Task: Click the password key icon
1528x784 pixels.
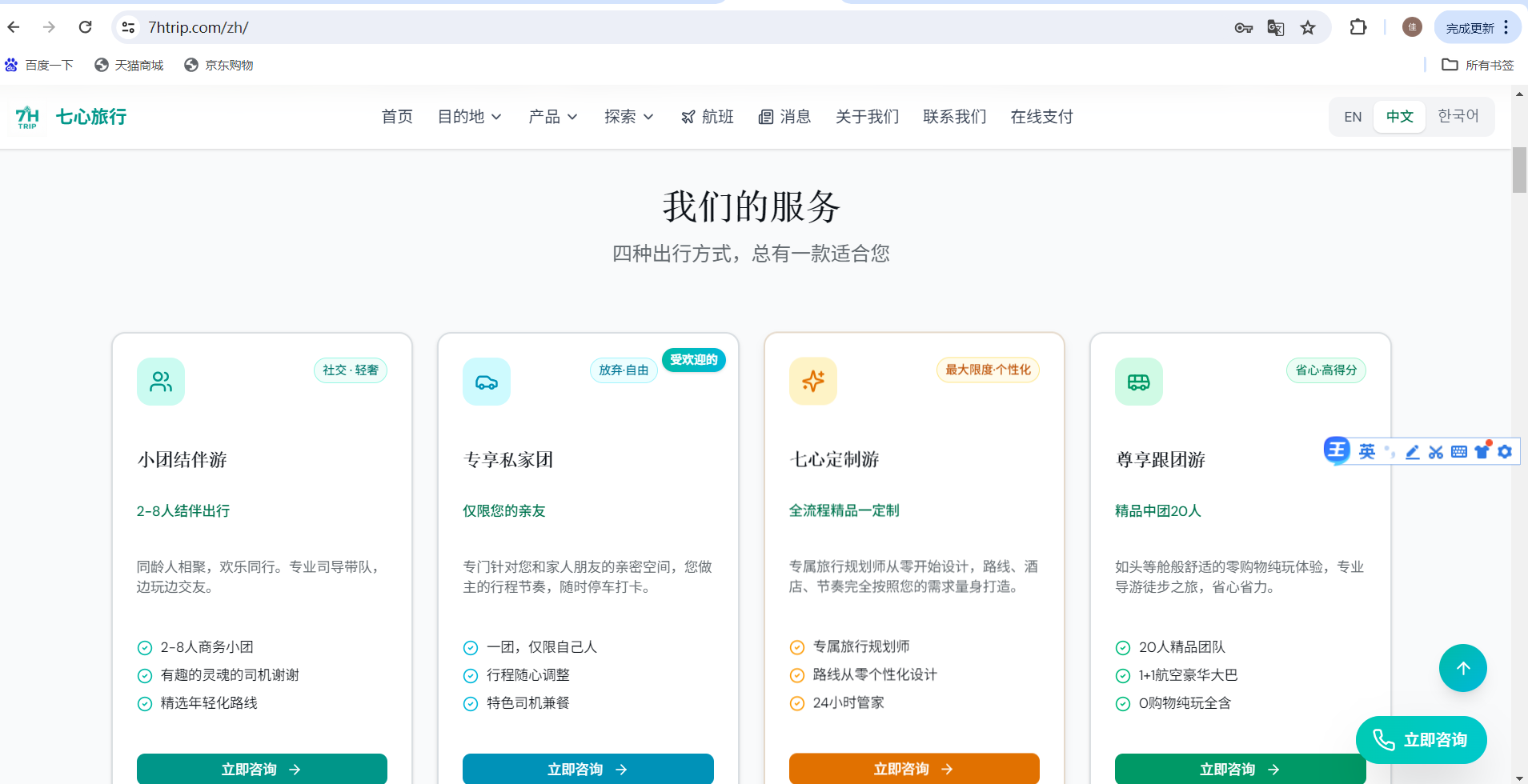Action: tap(1243, 28)
